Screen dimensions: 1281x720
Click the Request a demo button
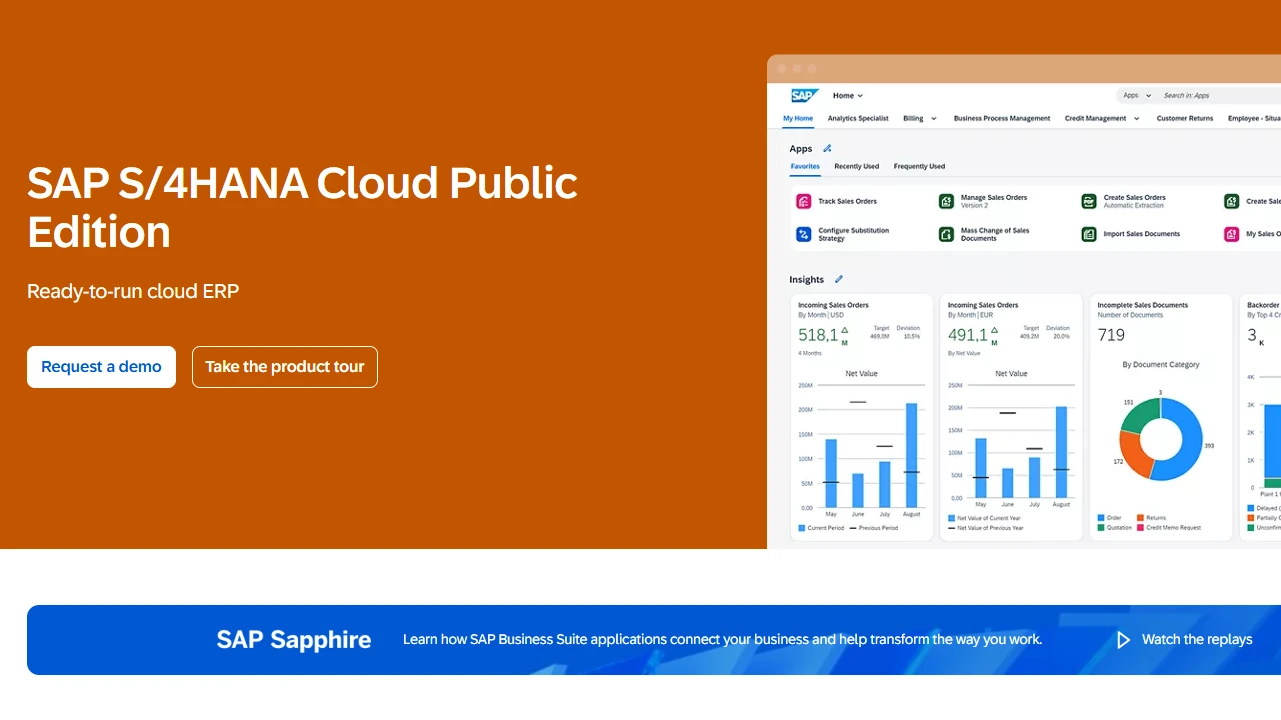101,367
